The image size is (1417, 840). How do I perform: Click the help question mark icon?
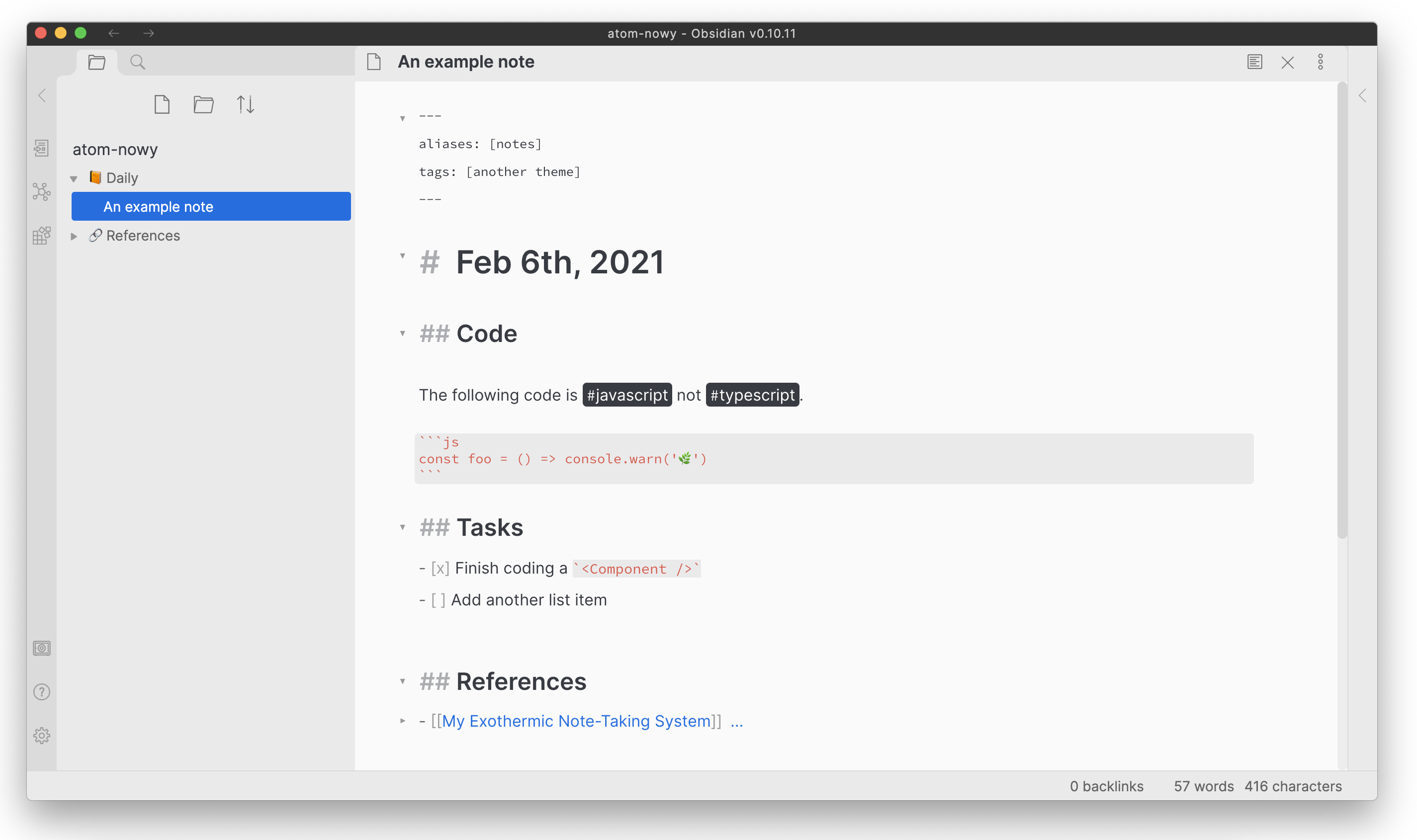tap(41, 692)
